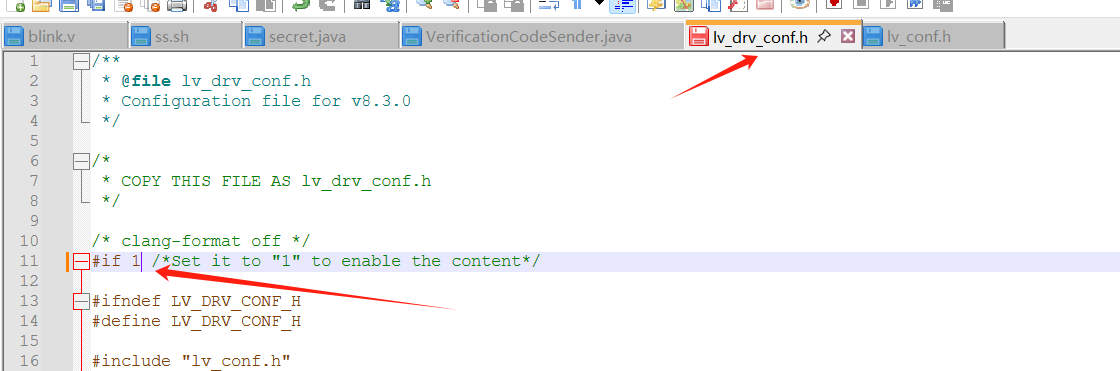
Task: Click the Cut scissors icon
Action: click(211, 6)
